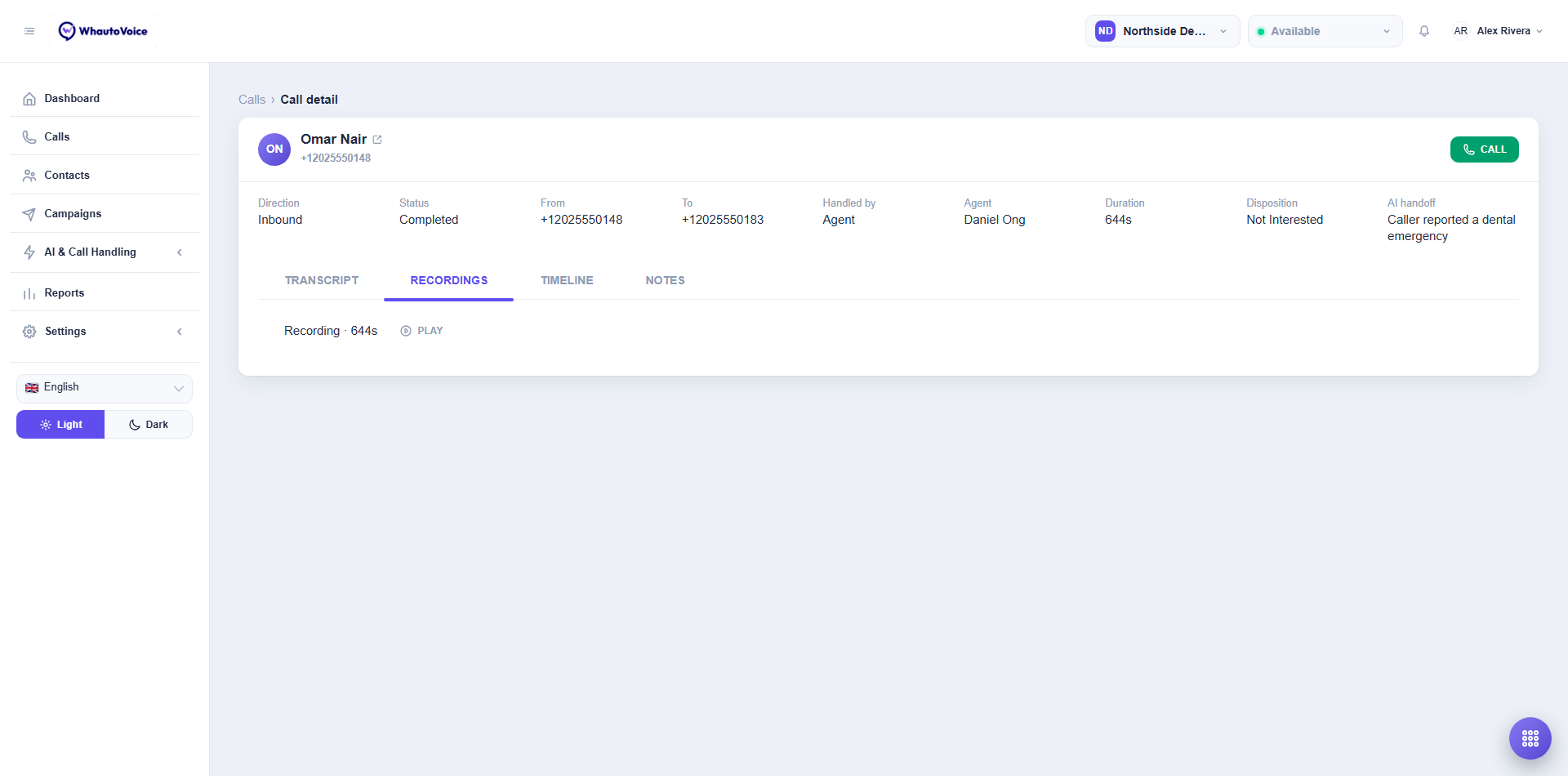Select the Recordings tab
This screenshot has height=776, width=1568.
coord(448,280)
